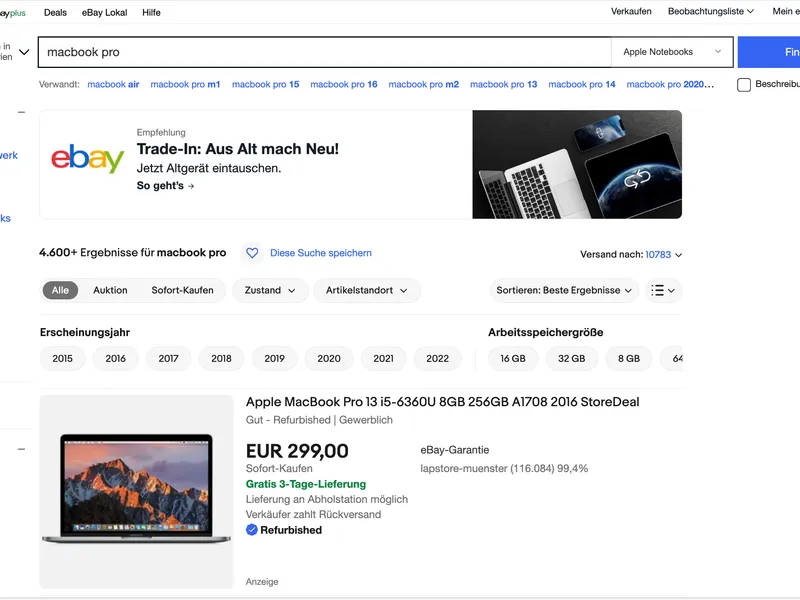The width and height of the screenshot is (800, 600).
Task: Click the heart icon to save search
Action: tap(252, 253)
